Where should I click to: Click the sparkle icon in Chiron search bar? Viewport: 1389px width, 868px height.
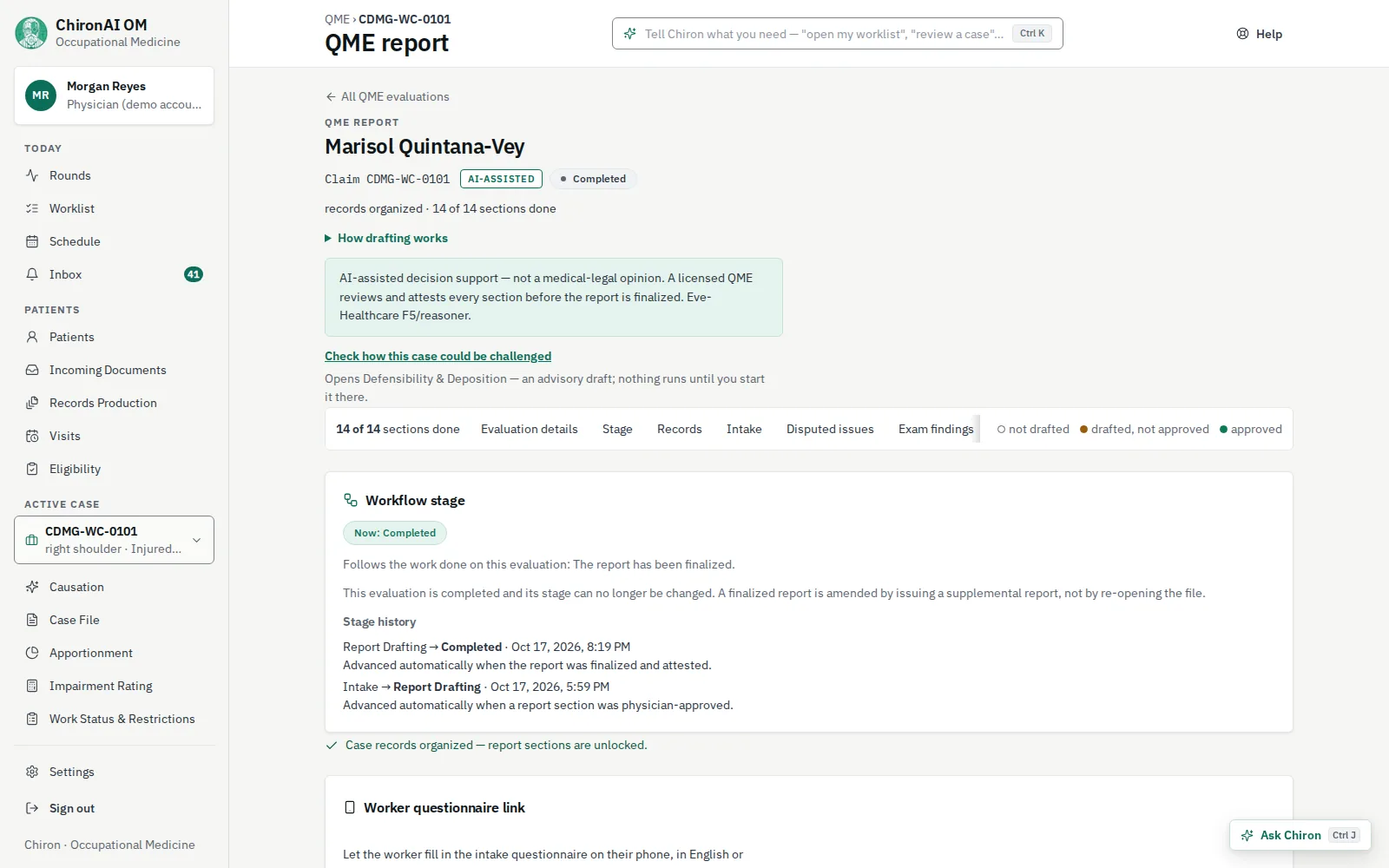coord(630,34)
